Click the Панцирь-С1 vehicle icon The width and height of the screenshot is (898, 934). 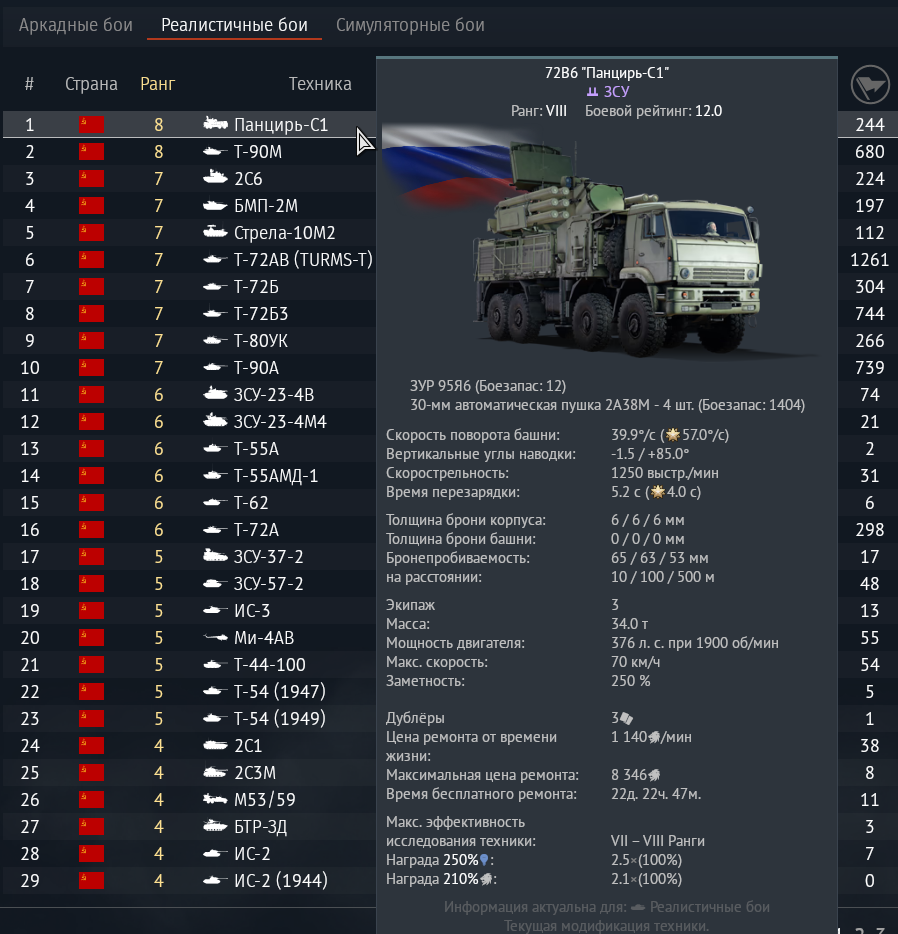pos(215,124)
